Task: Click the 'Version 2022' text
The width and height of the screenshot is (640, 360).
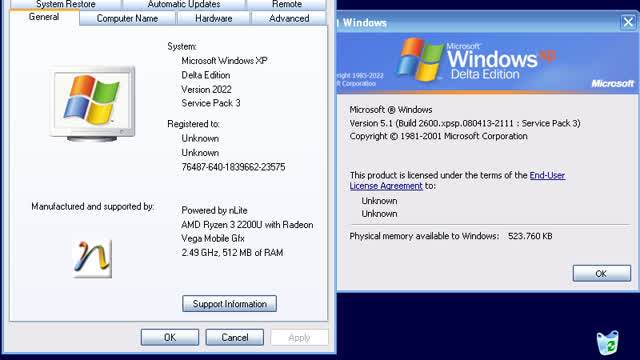Action: tap(206, 89)
